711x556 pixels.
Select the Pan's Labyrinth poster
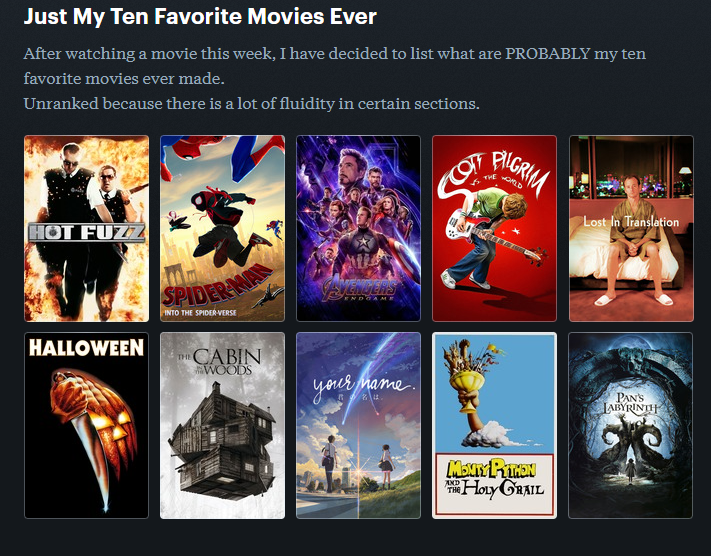630,425
